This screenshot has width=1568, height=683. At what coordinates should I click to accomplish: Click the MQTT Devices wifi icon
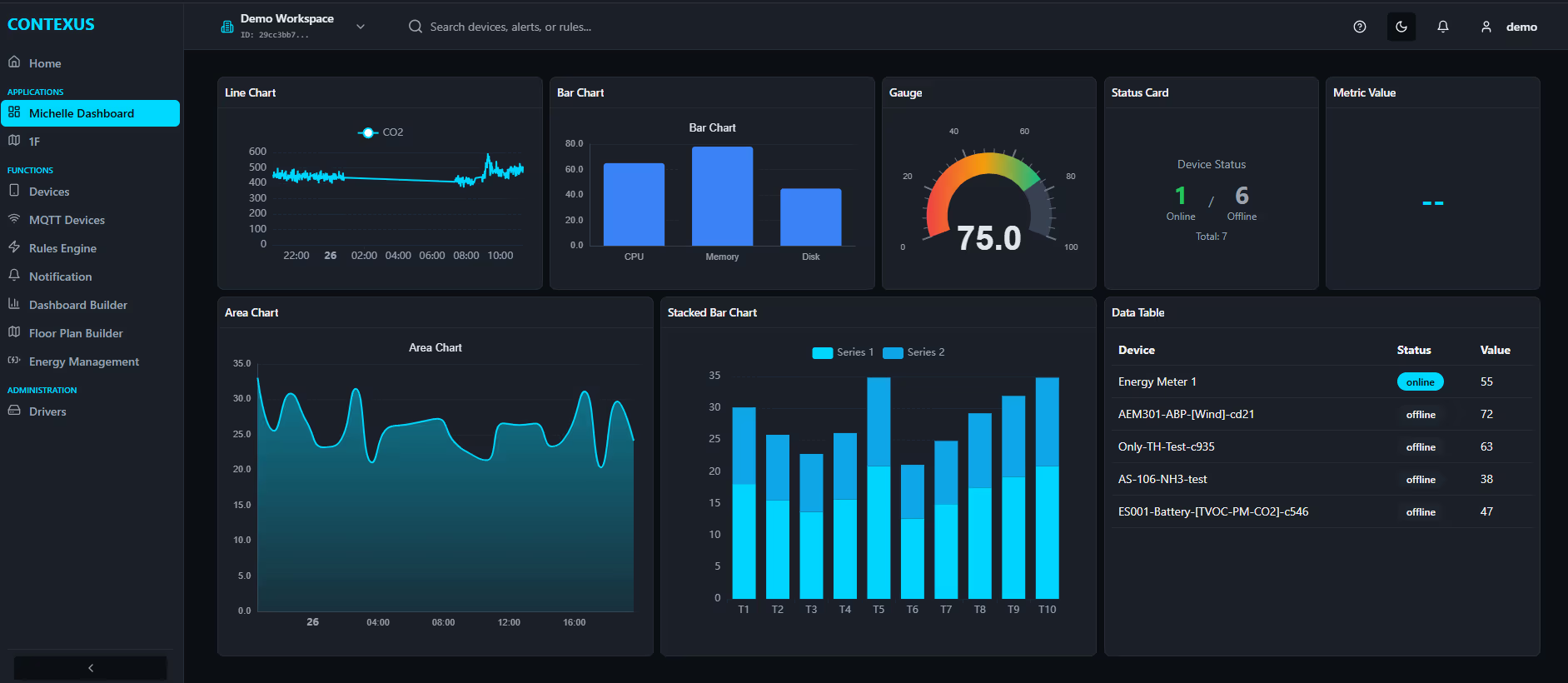(14, 219)
